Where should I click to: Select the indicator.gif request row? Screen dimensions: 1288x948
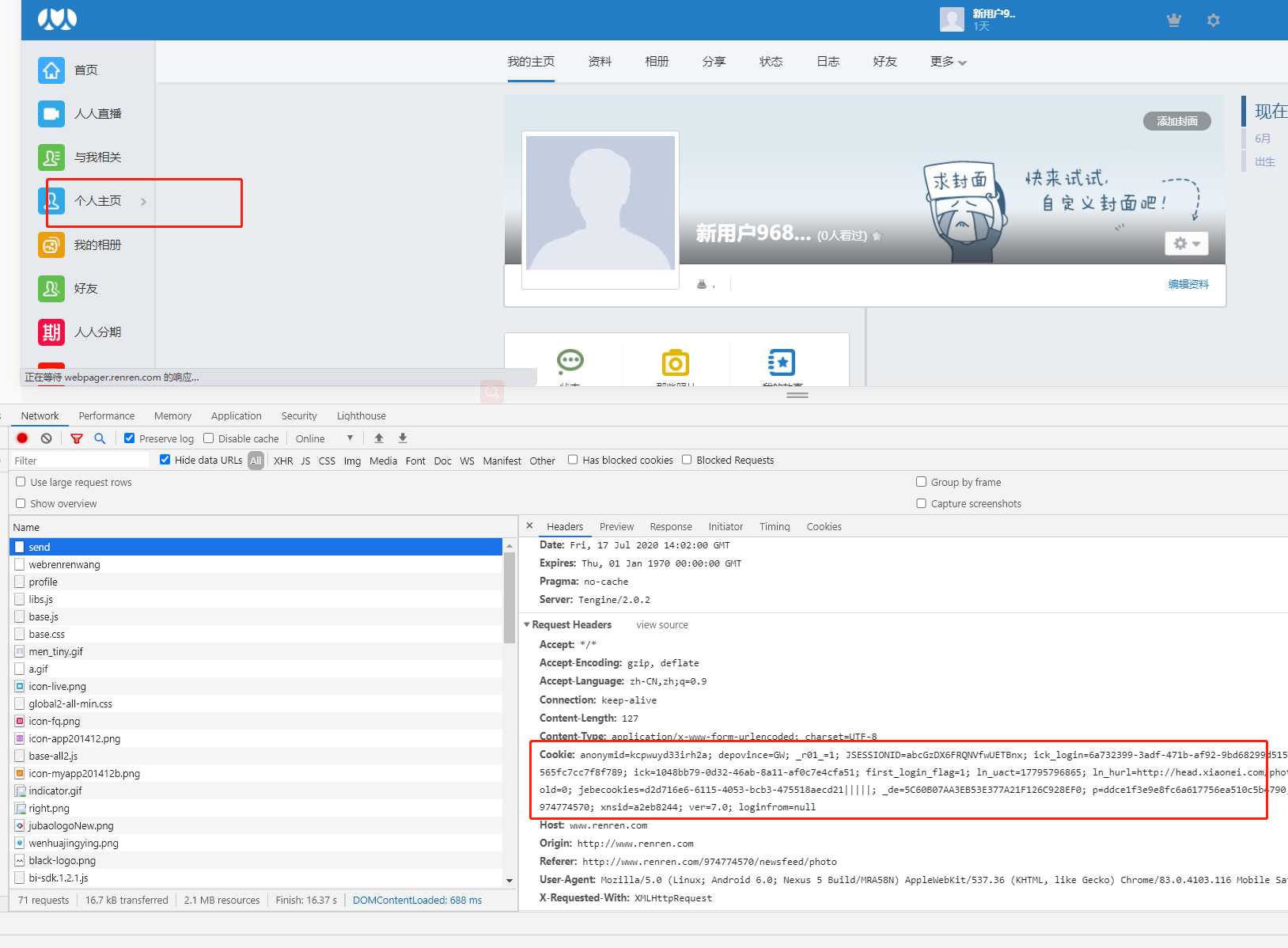coord(256,791)
